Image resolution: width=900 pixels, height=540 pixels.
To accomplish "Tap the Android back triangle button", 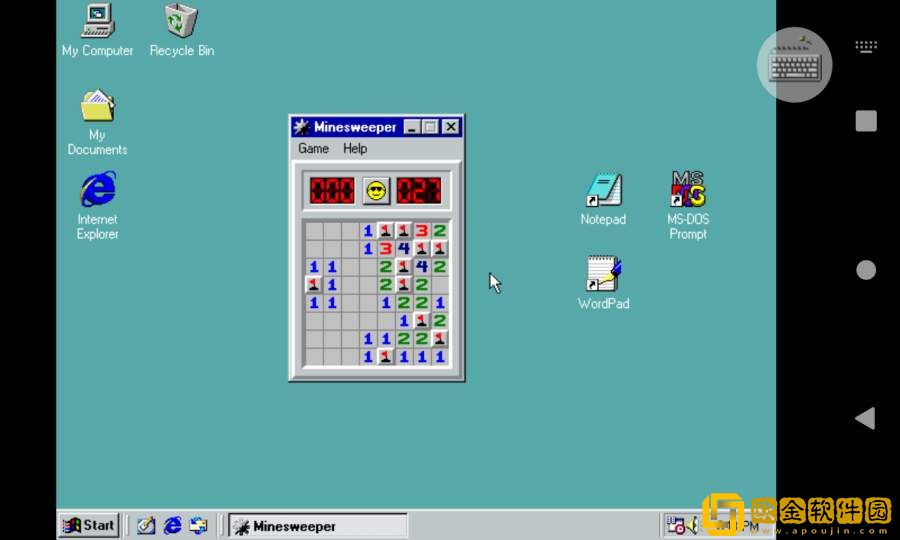I will 865,418.
